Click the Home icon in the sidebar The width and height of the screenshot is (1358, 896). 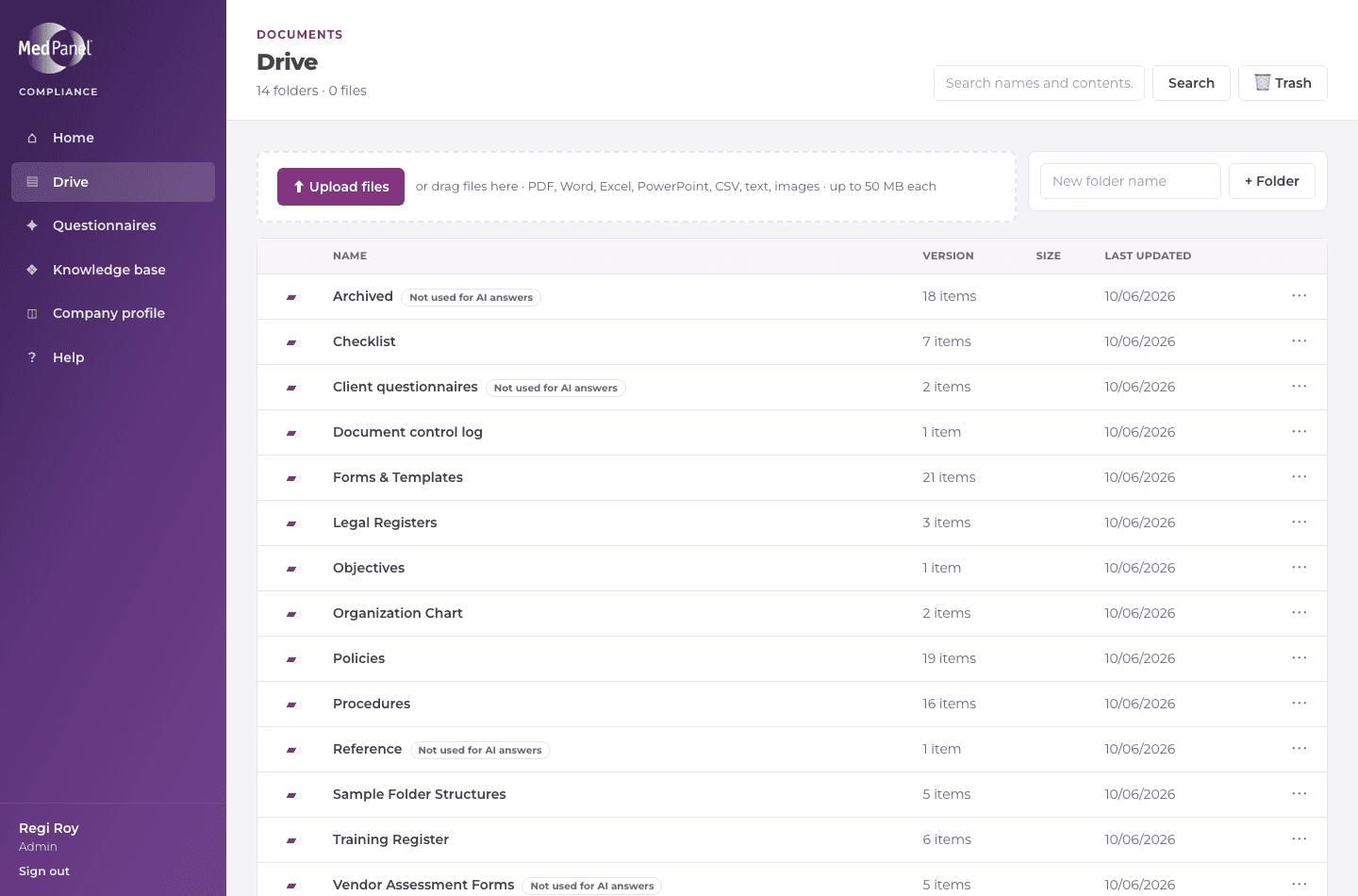[32, 138]
